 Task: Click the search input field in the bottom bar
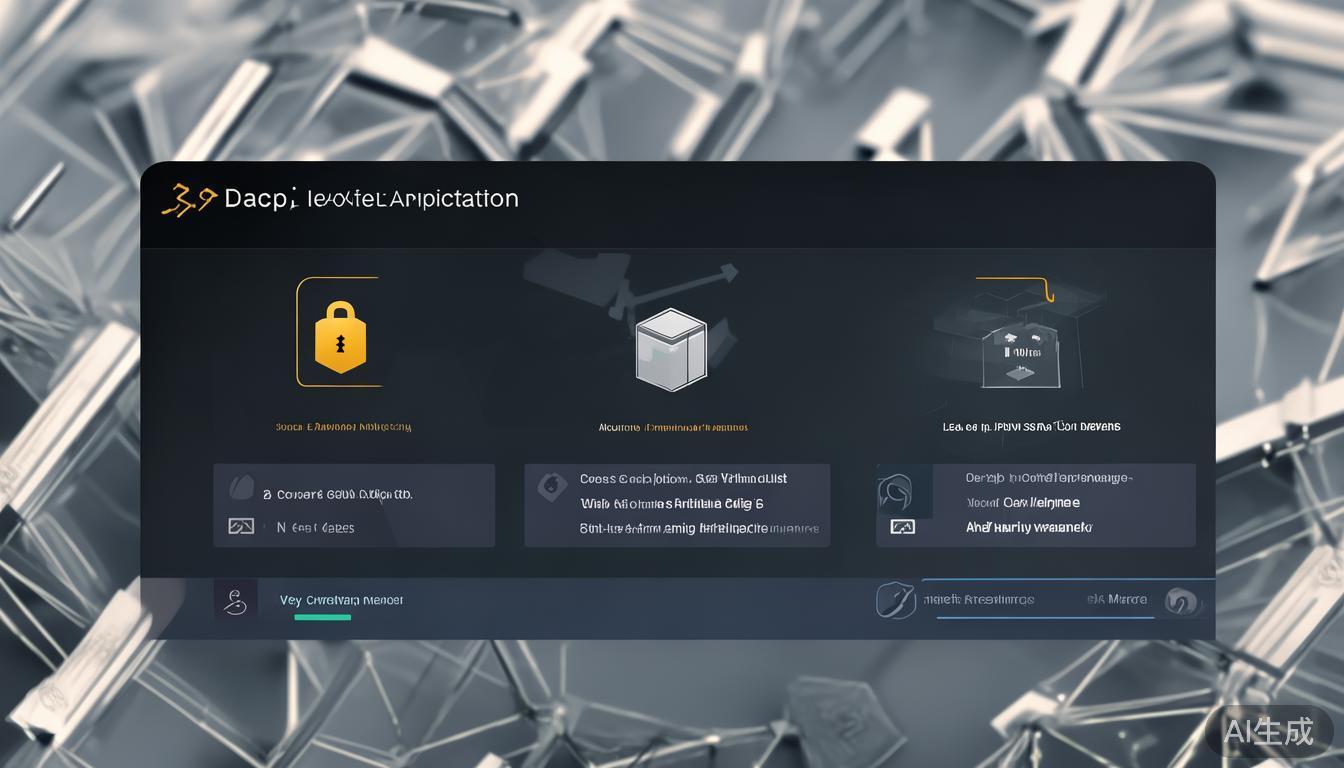[x=1010, y=599]
